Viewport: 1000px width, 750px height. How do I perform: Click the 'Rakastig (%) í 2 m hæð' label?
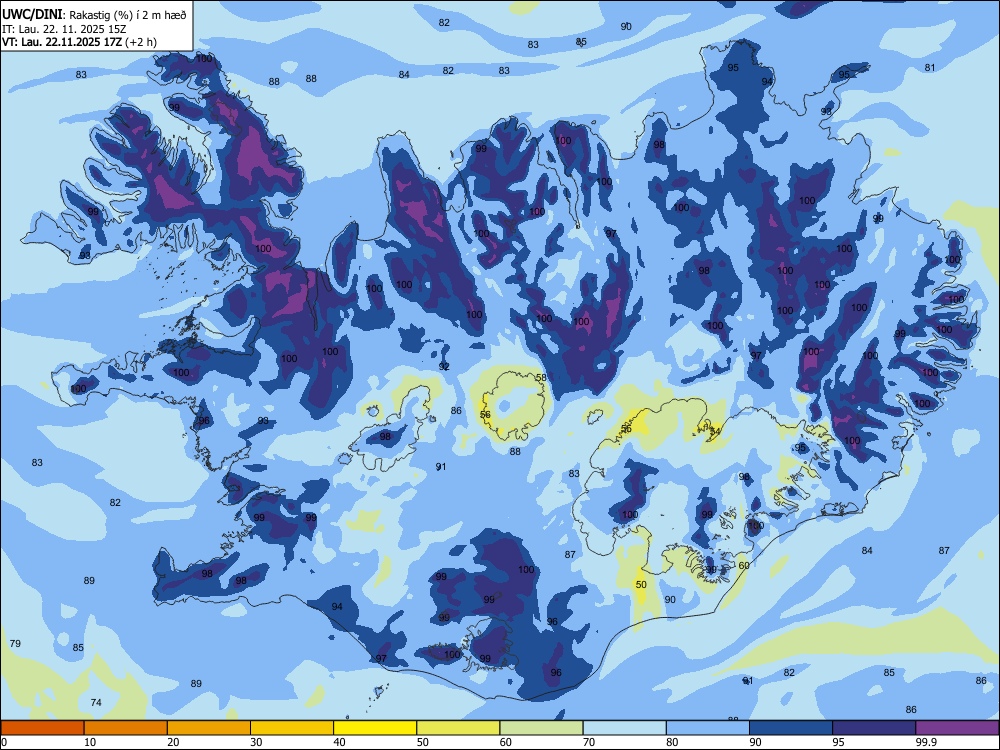coord(128,15)
